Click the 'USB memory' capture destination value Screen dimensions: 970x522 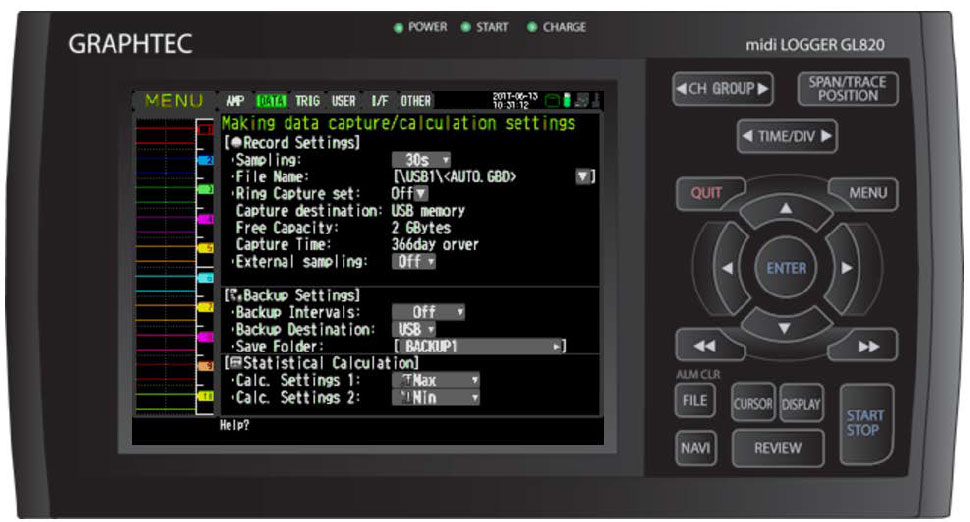point(427,210)
